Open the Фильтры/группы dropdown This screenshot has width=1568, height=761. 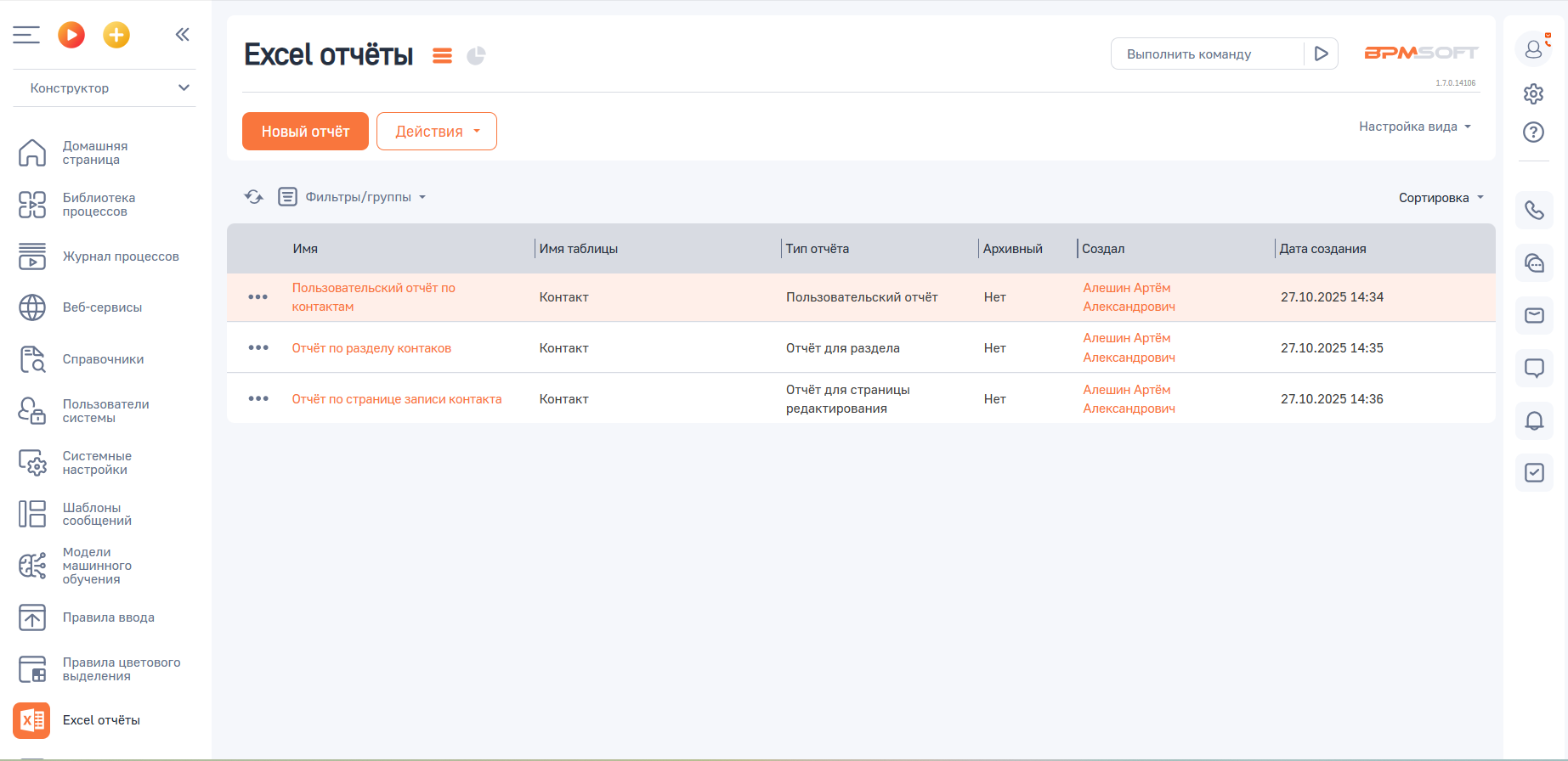365,197
